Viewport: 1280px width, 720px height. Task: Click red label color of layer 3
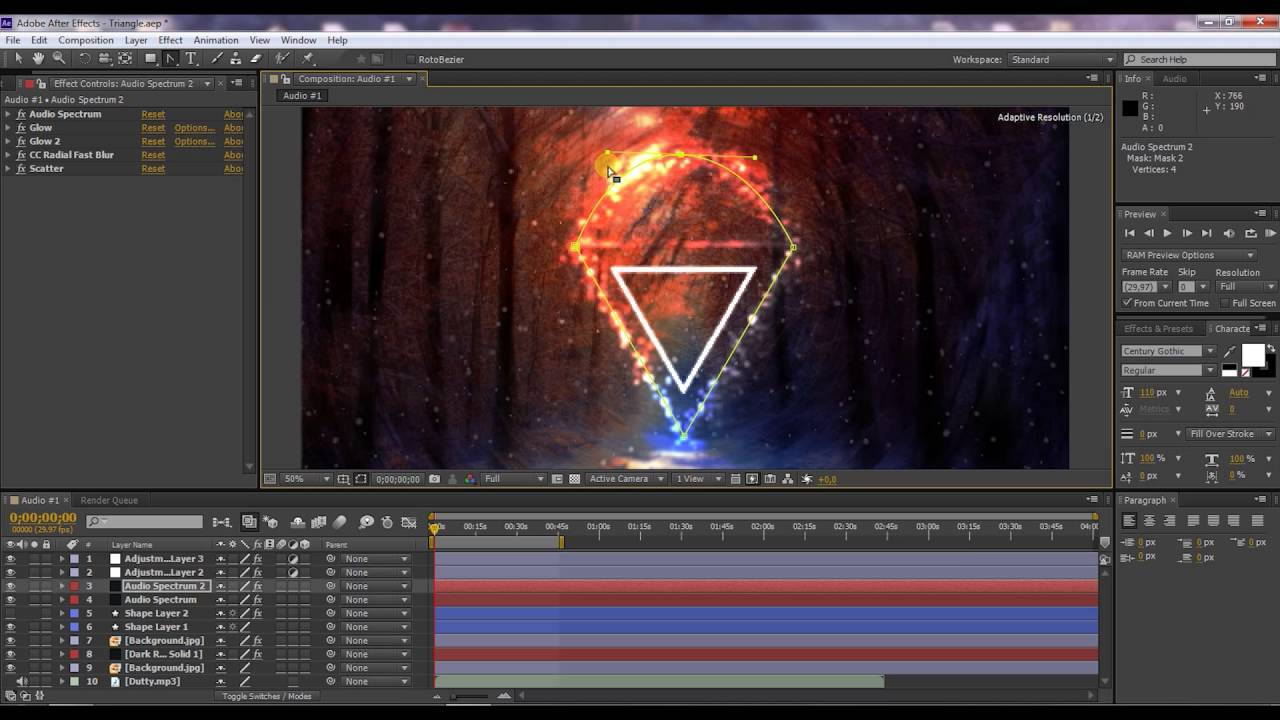point(74,586)
